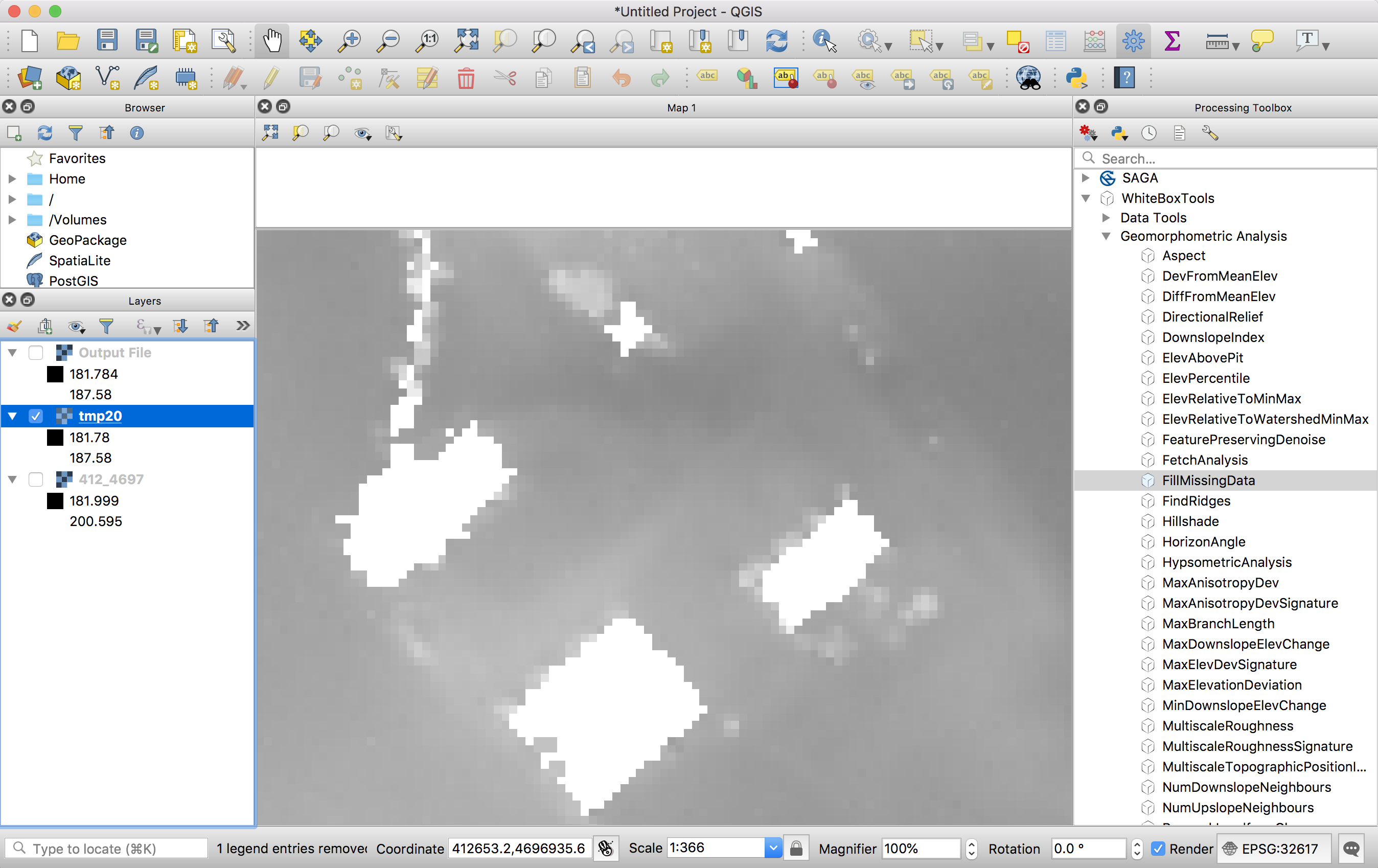Open project with the folder icon
Viewport: 1378px width, 868px height.
[68, 40]
